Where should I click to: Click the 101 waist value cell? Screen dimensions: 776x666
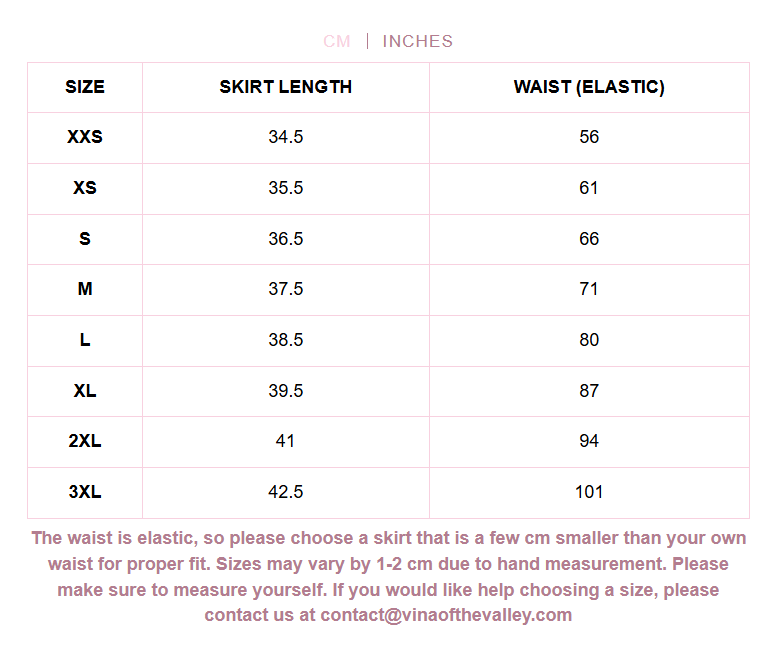click(589, 492)
